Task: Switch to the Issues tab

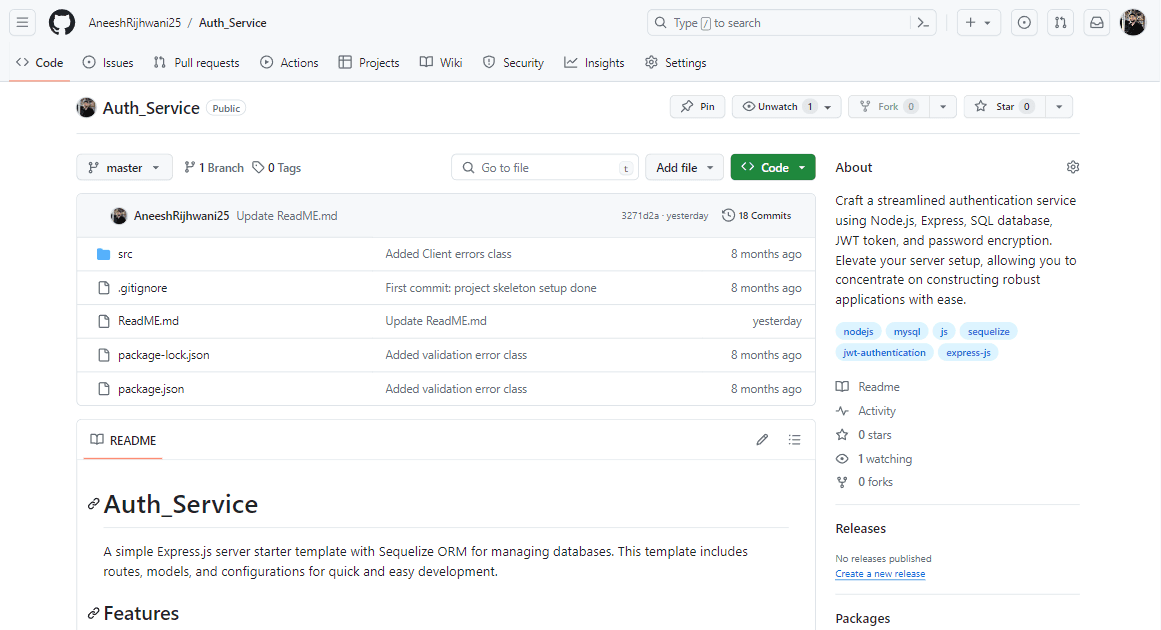Action: pyautogui.click(x=108, y=63)
